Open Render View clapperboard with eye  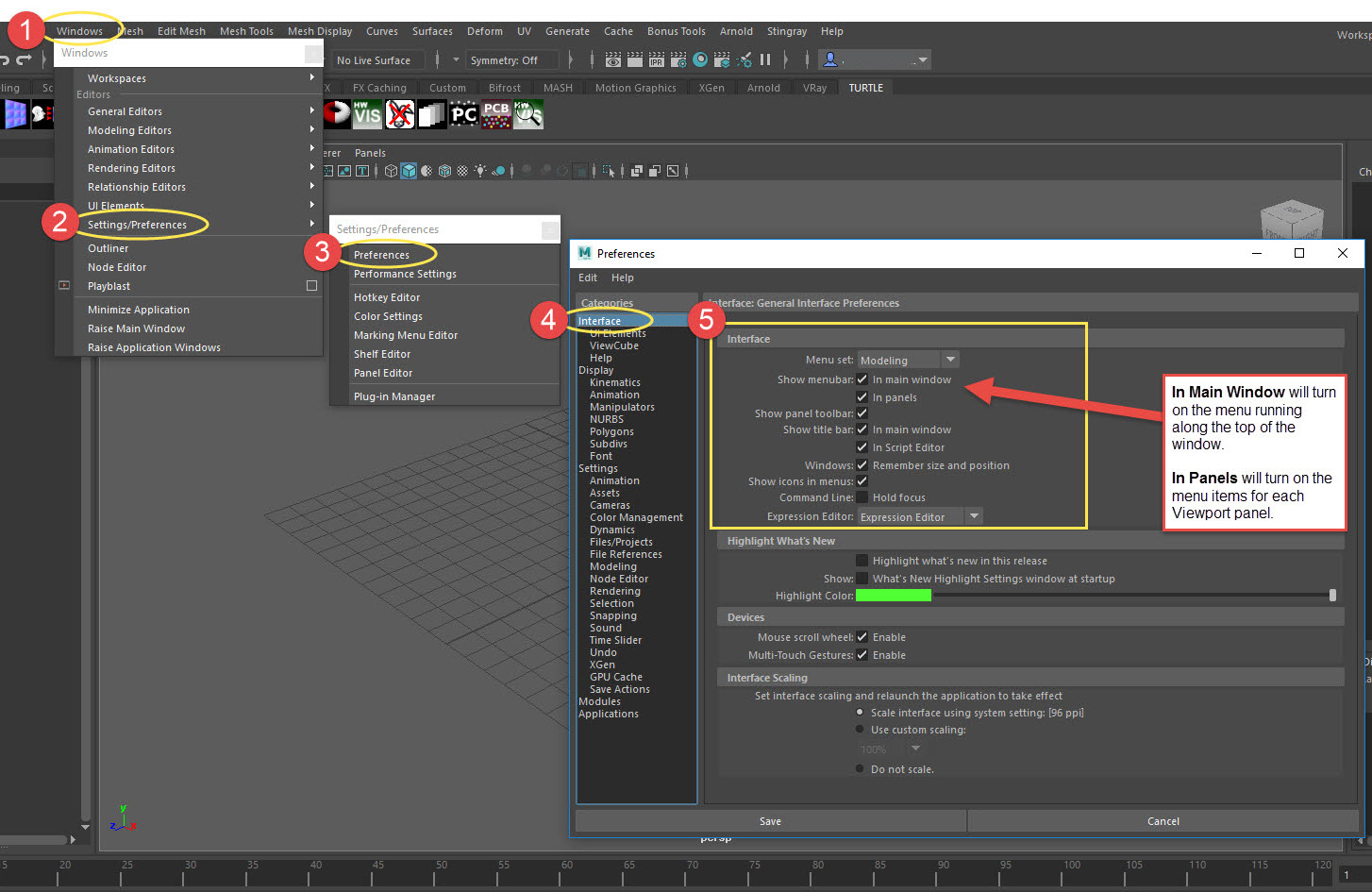(613, 59)
